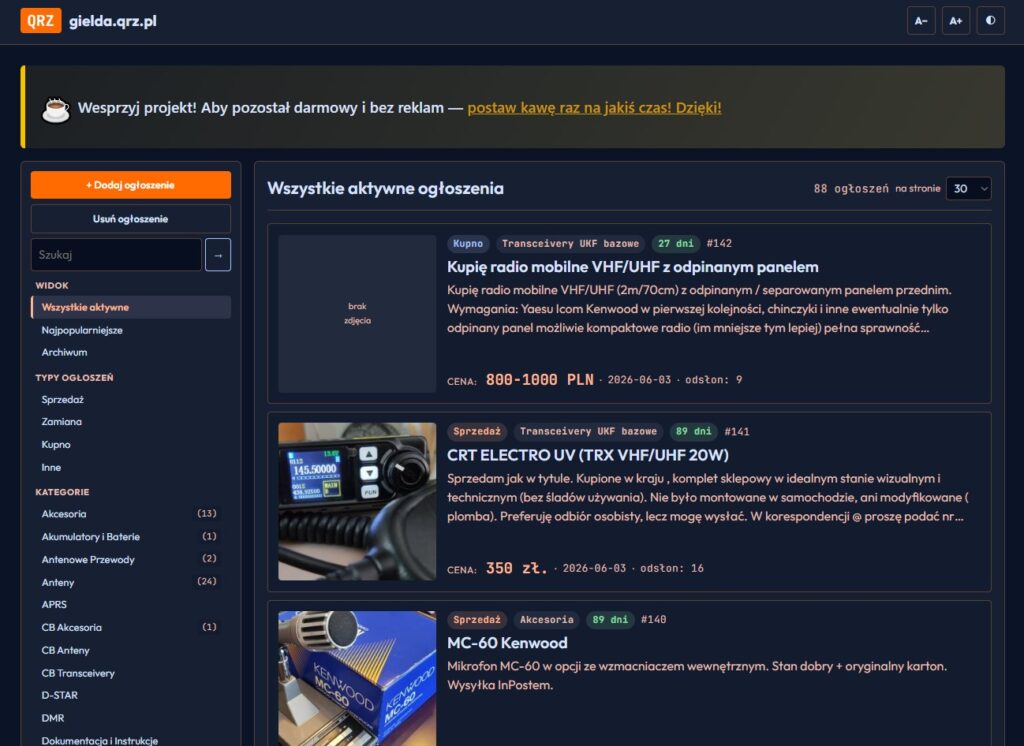Viewport: 1024px width, 746px height.
Task: Open 'Dokumentacja i Instrukcje' category
Action: [x=131, y=740]
